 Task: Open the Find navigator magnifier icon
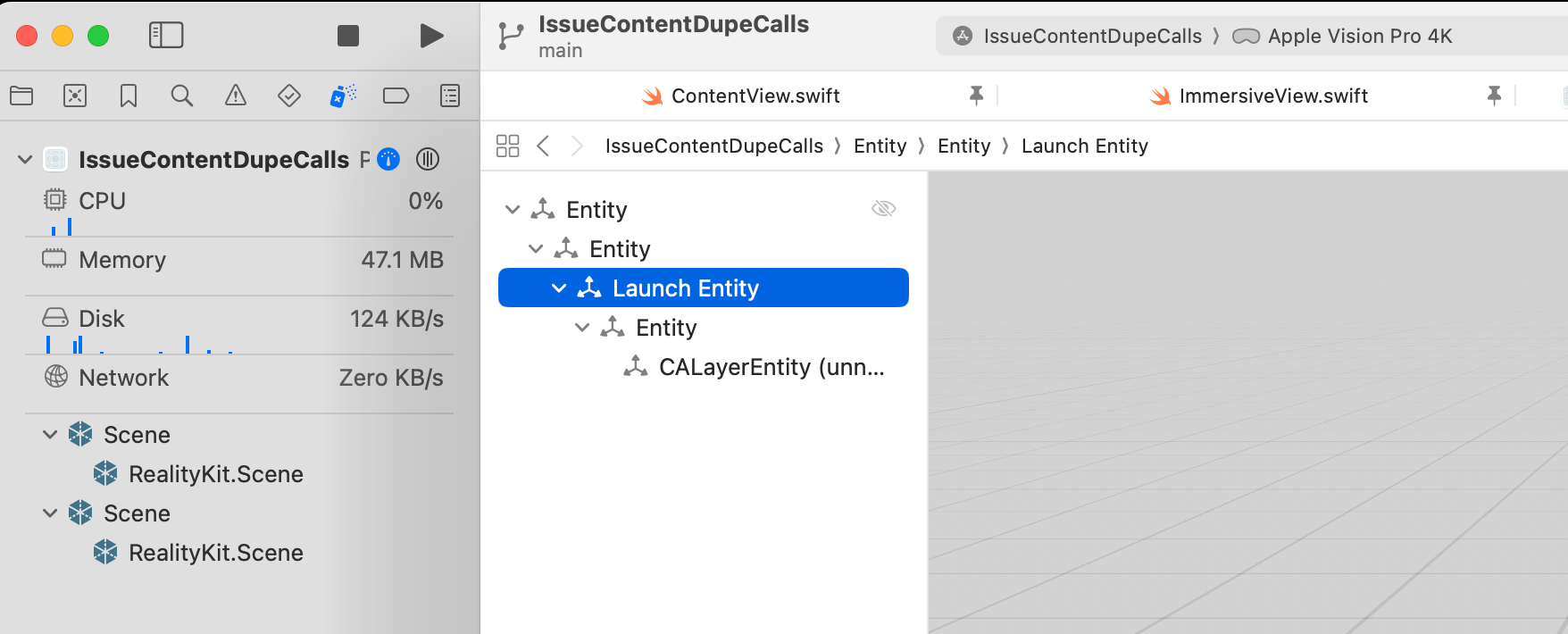(182, 96)
